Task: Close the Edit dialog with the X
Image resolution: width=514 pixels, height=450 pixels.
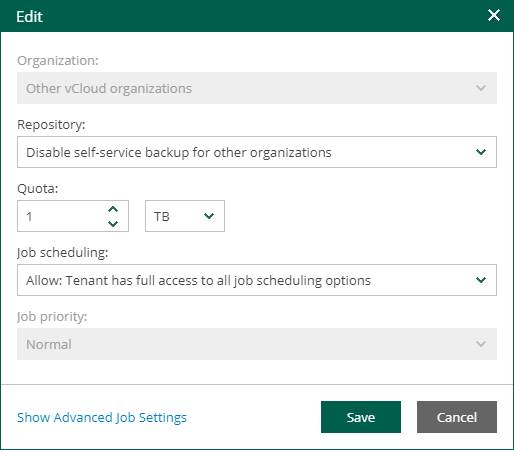Action: (x=494, y=15)
